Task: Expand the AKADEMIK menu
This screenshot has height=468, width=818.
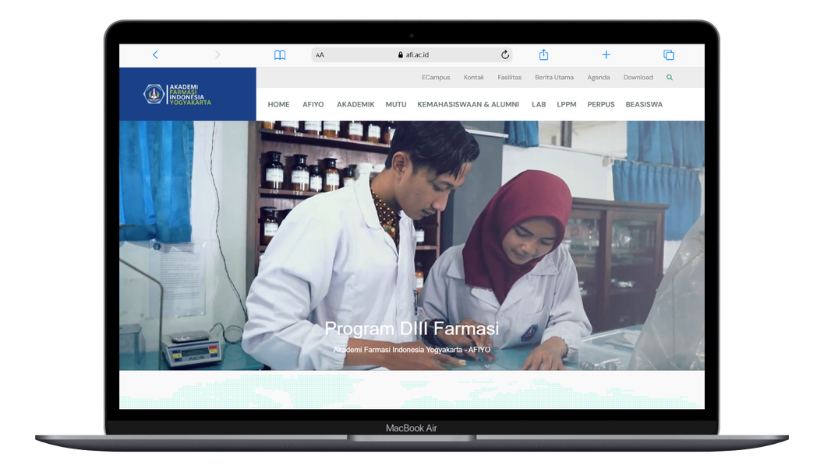Action: [x=355, y=104]
